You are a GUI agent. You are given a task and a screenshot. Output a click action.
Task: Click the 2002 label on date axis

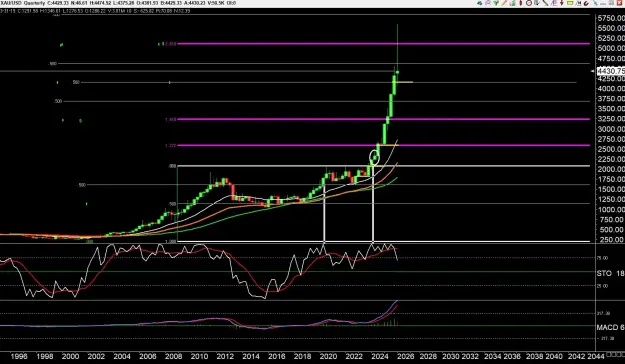pyautogui.click(x=96, y=356)
